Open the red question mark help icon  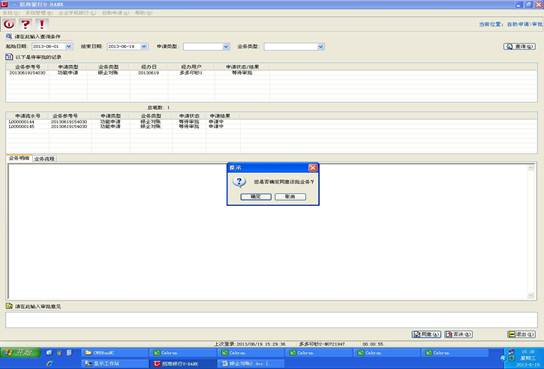(25, 24)
